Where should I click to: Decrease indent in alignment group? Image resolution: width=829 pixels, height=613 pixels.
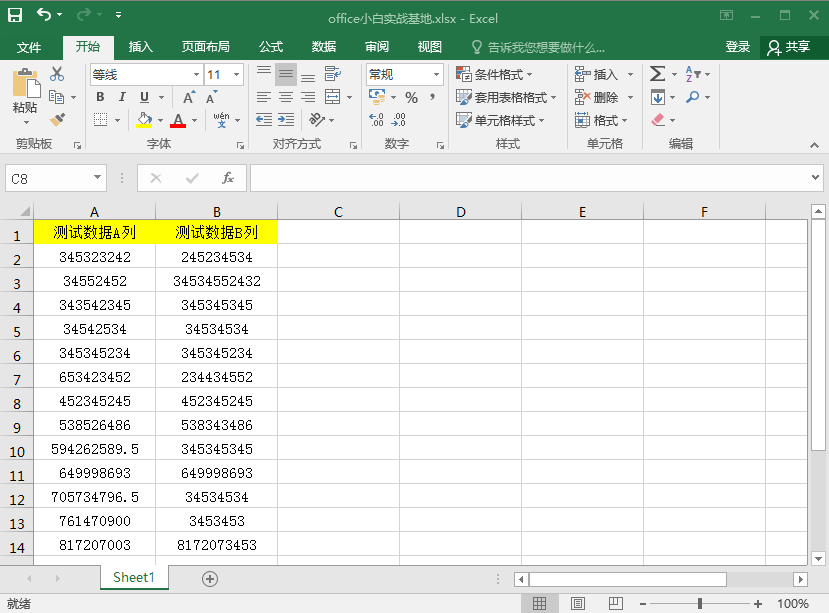(263, 120)
